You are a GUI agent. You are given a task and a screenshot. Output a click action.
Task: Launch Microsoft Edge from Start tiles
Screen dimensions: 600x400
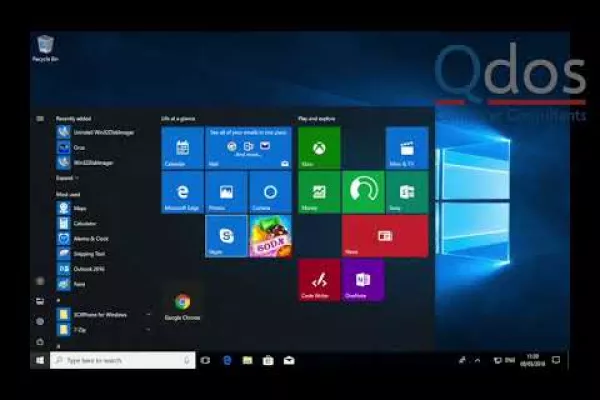[182, 191]
